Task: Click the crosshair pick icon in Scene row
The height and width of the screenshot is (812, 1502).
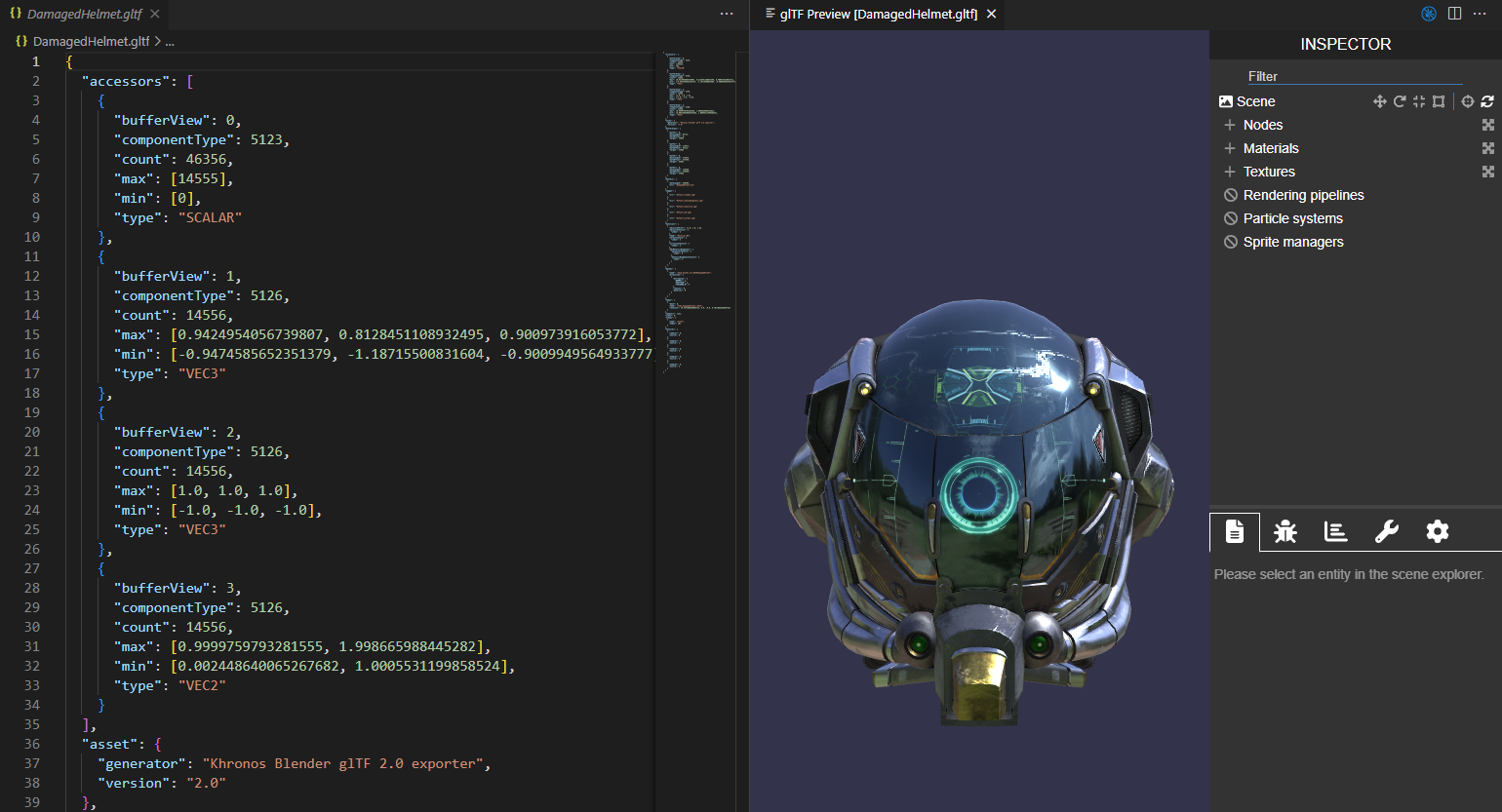Action: click(x=1468, y=101)
